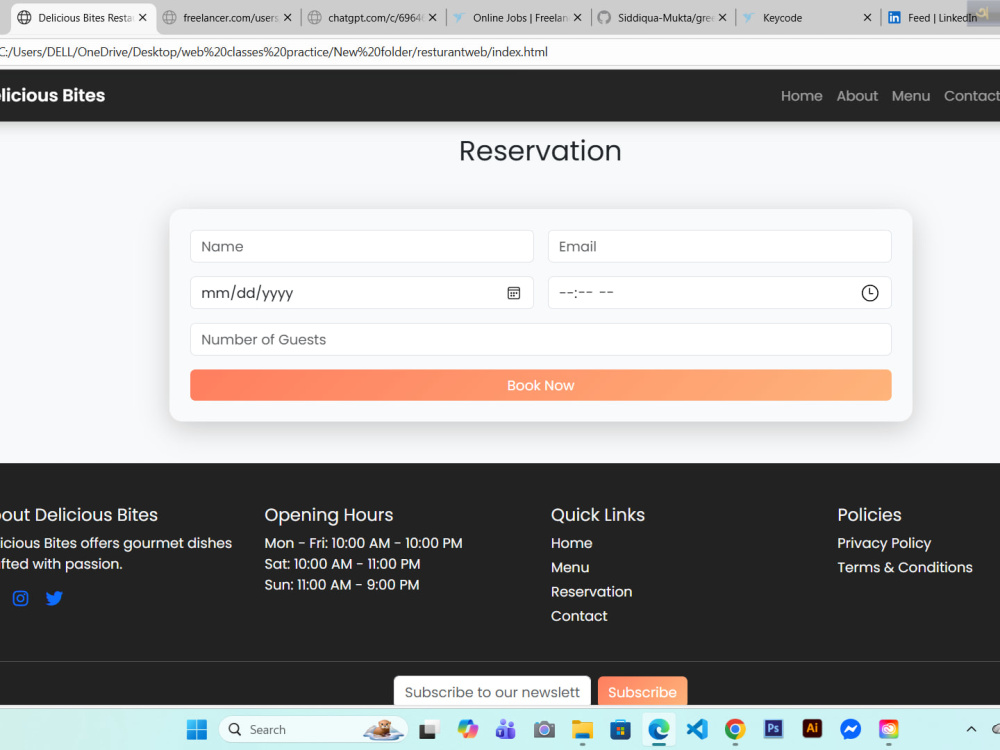The width and height of the screenshot is (1000, 750).
Task: Open Menu in the top navbar
Action: pos(911,96)
